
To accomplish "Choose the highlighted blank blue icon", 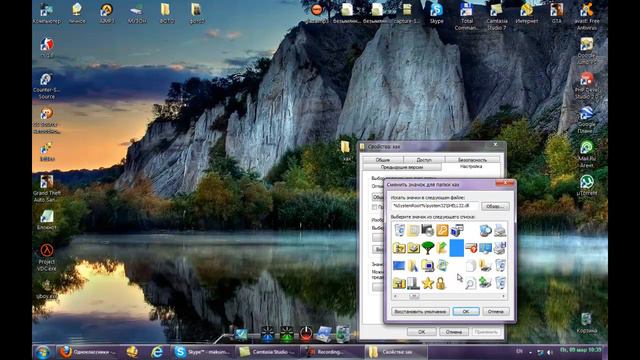I will pyautogui.click(x=456, y=248).
